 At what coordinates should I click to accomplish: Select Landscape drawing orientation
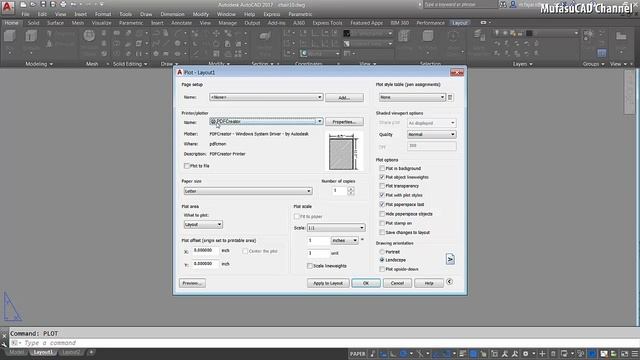point(382,260)
